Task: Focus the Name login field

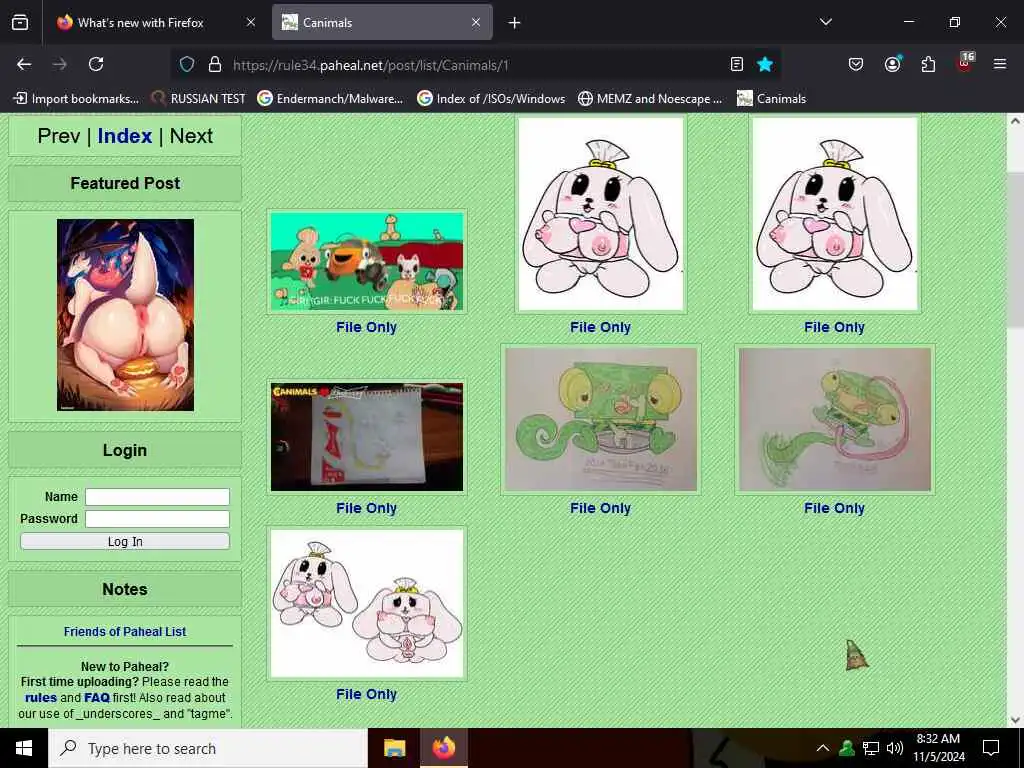Action: coord(157,497)
